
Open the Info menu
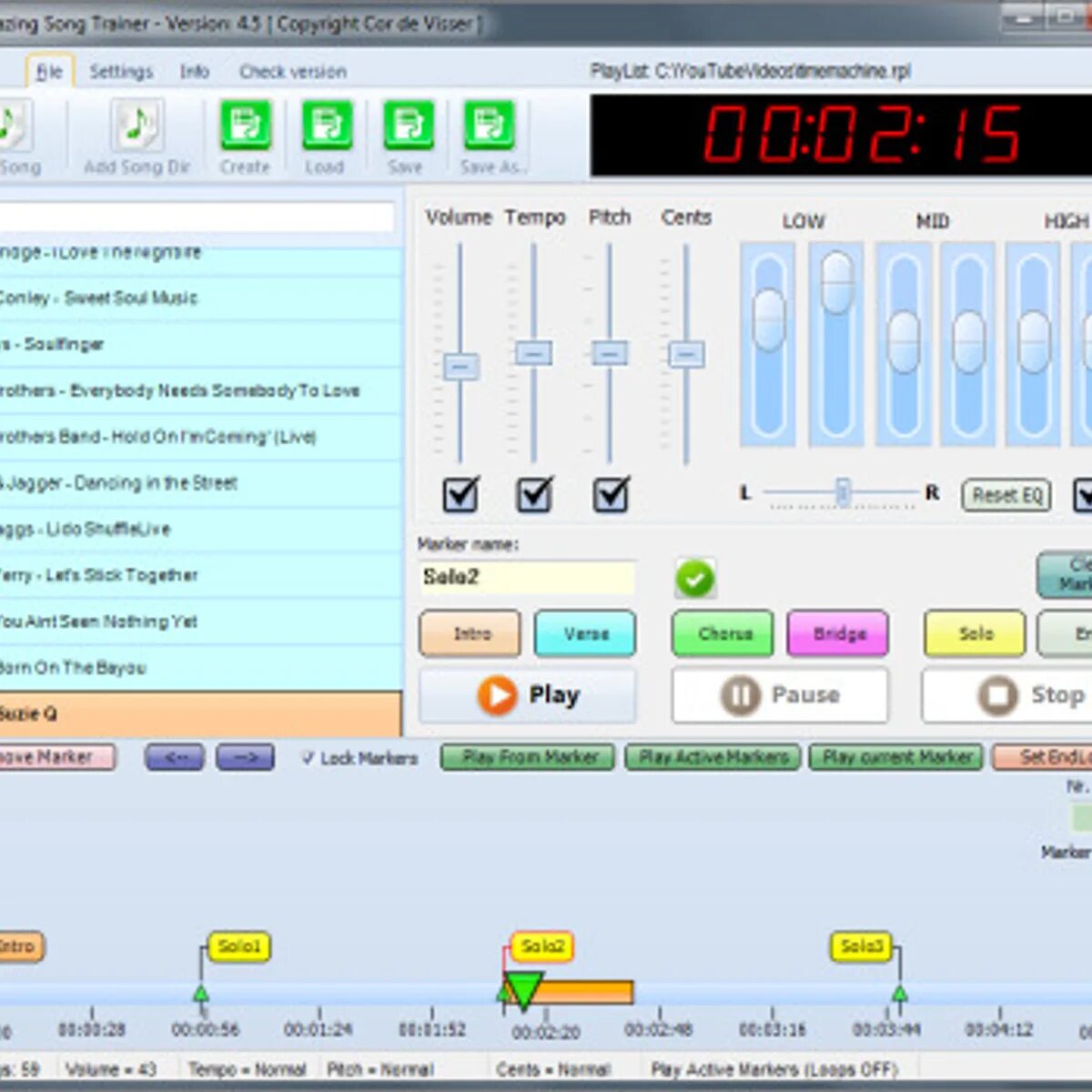pos(194,72)
